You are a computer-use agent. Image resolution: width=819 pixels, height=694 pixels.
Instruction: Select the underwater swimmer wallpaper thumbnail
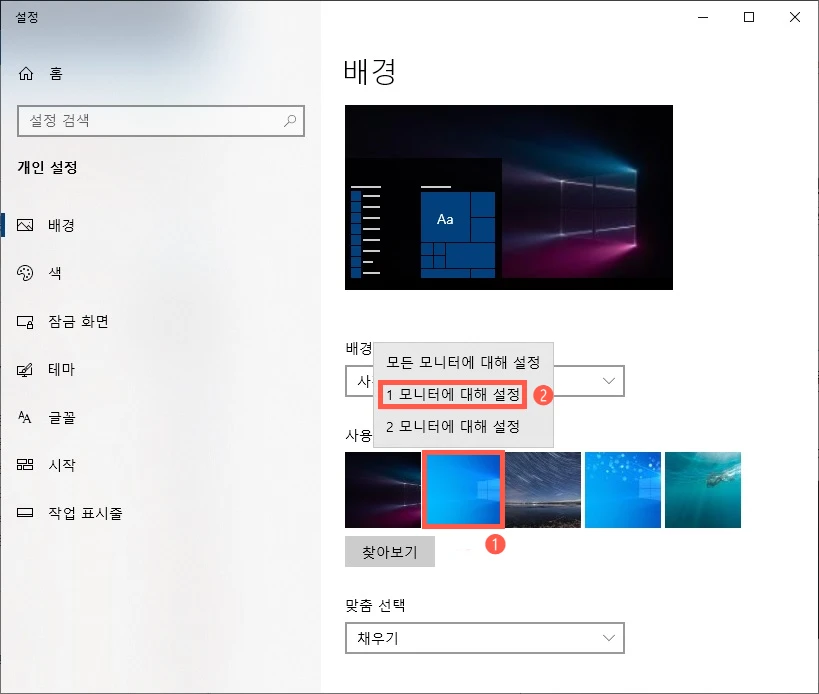coord(703,490)
